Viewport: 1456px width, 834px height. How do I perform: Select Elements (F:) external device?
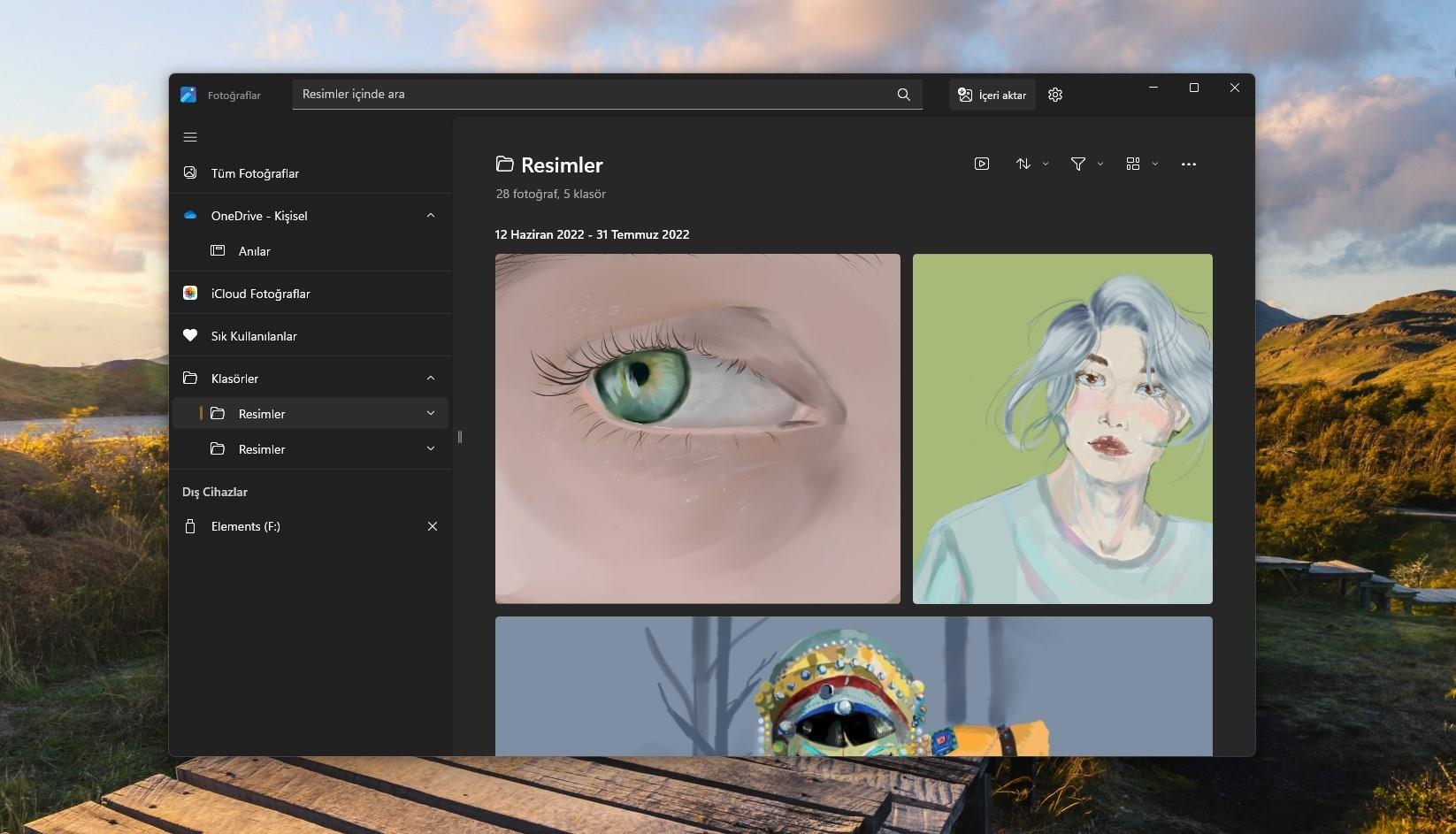[x=310, y=526]
